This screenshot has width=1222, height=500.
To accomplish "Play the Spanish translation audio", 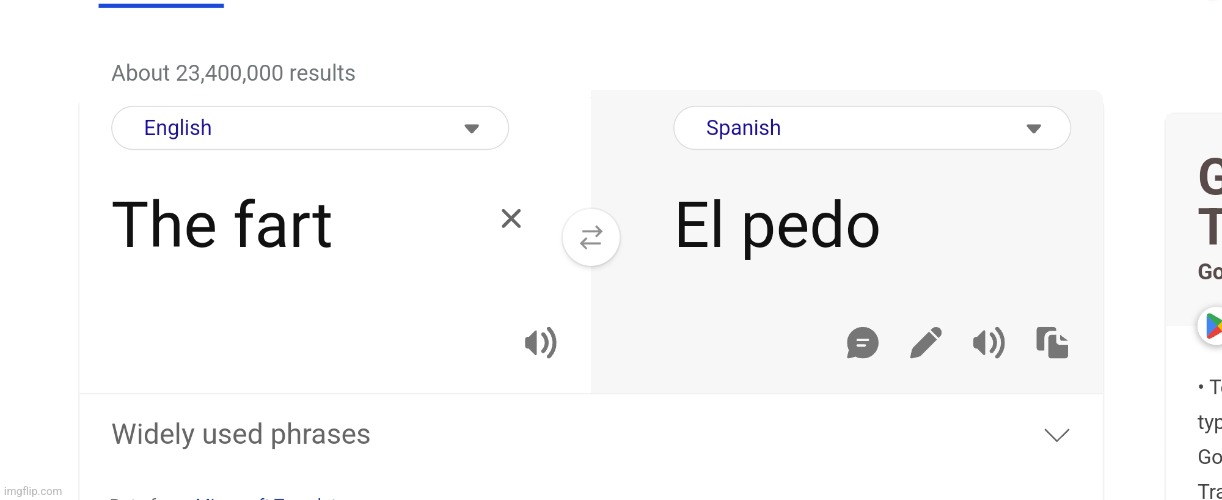I will pyautogui.click(x=988, y=344).
